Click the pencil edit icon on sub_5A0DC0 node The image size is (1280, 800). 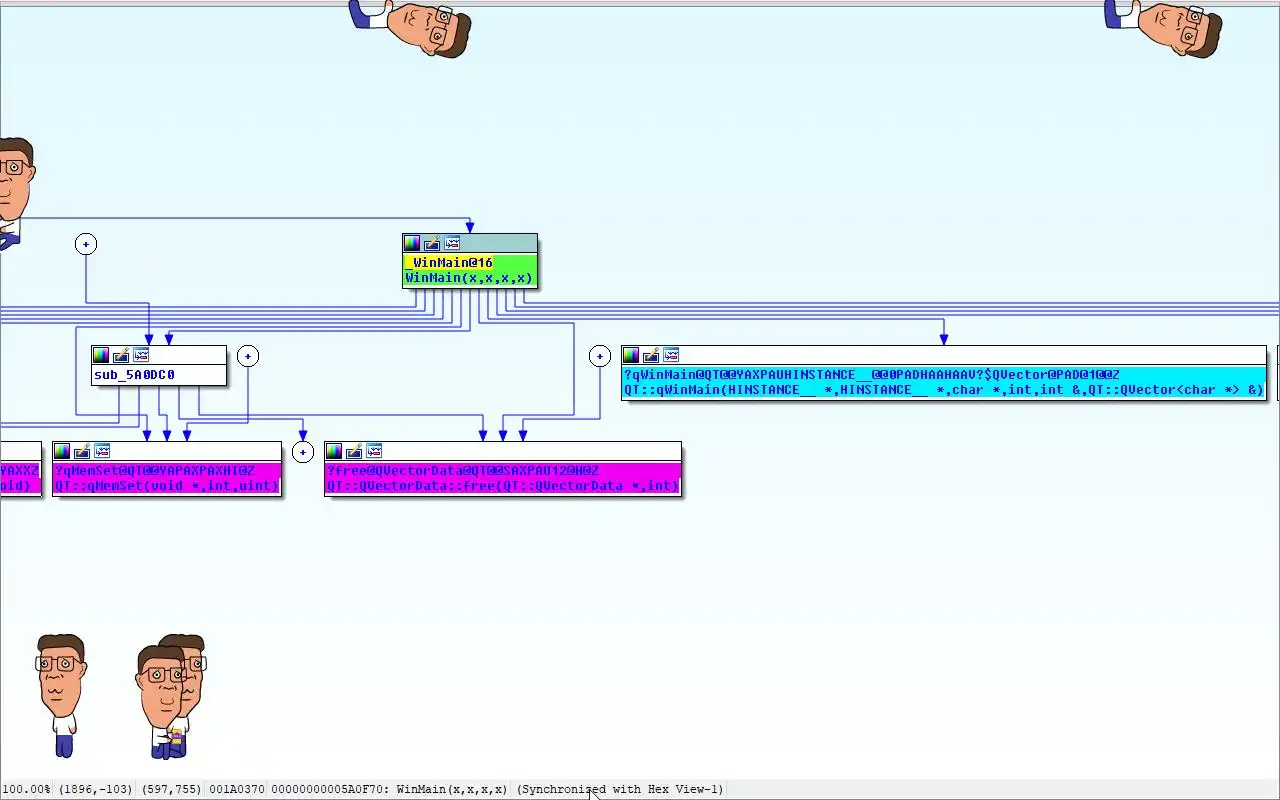pyautogui.click(x=121, y=355)
